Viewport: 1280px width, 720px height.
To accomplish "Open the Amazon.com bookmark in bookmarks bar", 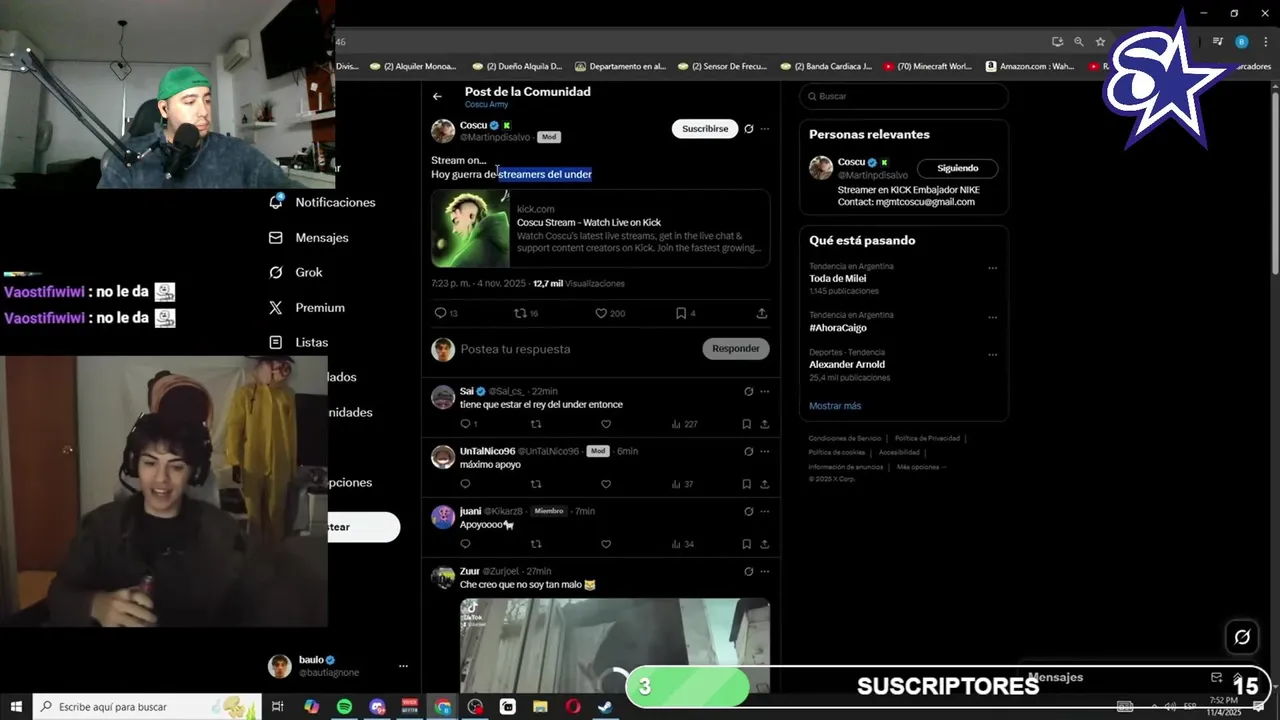I will pos(1030,66).
